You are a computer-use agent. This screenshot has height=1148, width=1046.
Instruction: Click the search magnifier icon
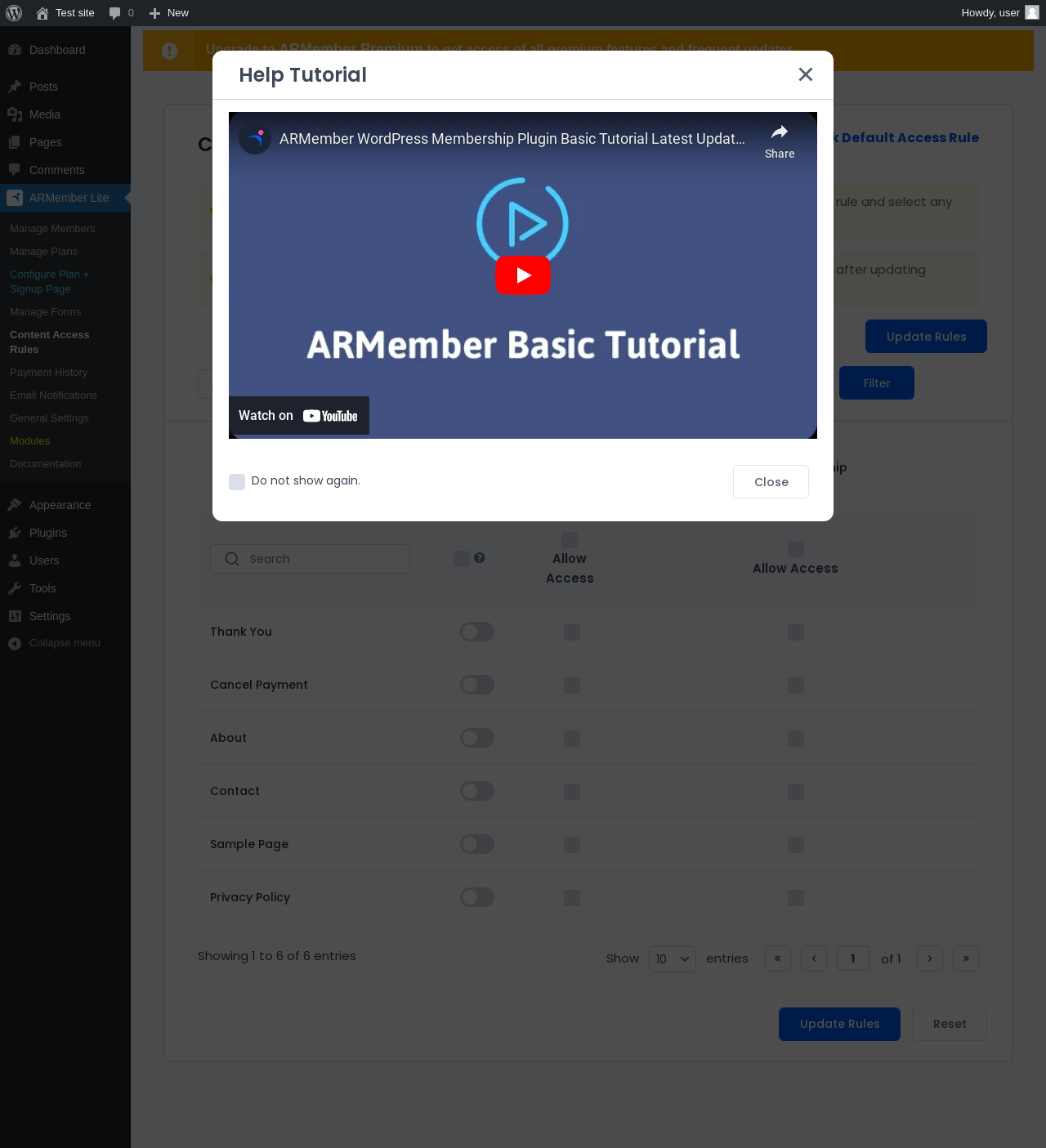232,559
